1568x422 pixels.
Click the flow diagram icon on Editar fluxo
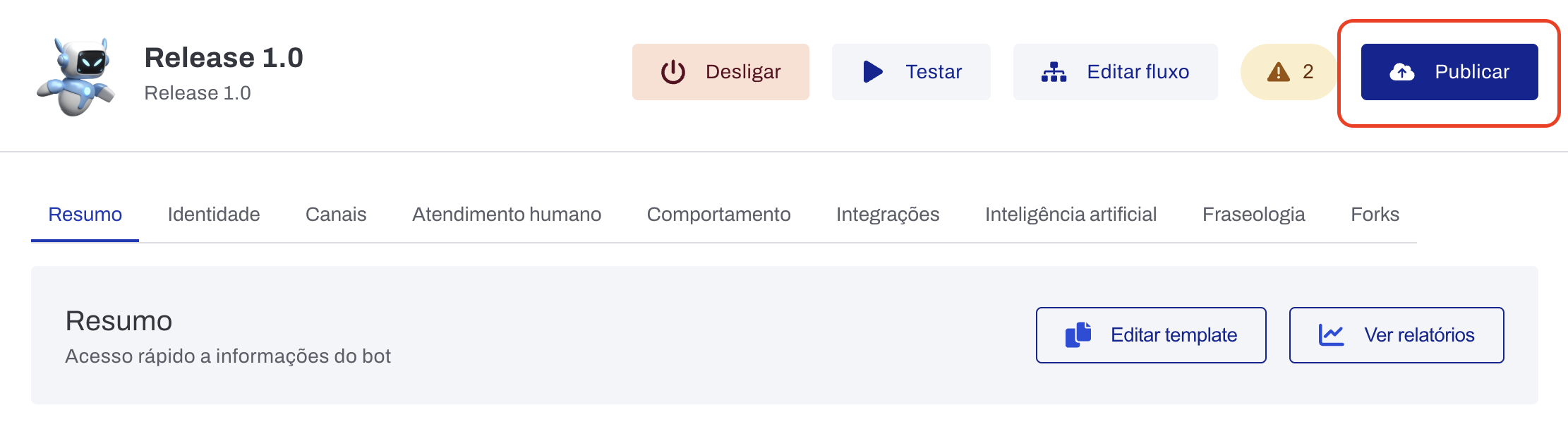(x=1054, y=72)
